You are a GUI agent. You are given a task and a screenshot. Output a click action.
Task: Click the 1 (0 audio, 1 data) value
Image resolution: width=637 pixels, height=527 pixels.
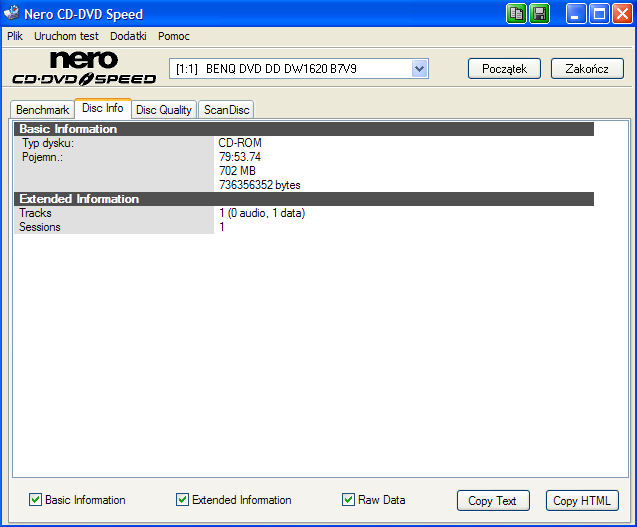(262, 213)
